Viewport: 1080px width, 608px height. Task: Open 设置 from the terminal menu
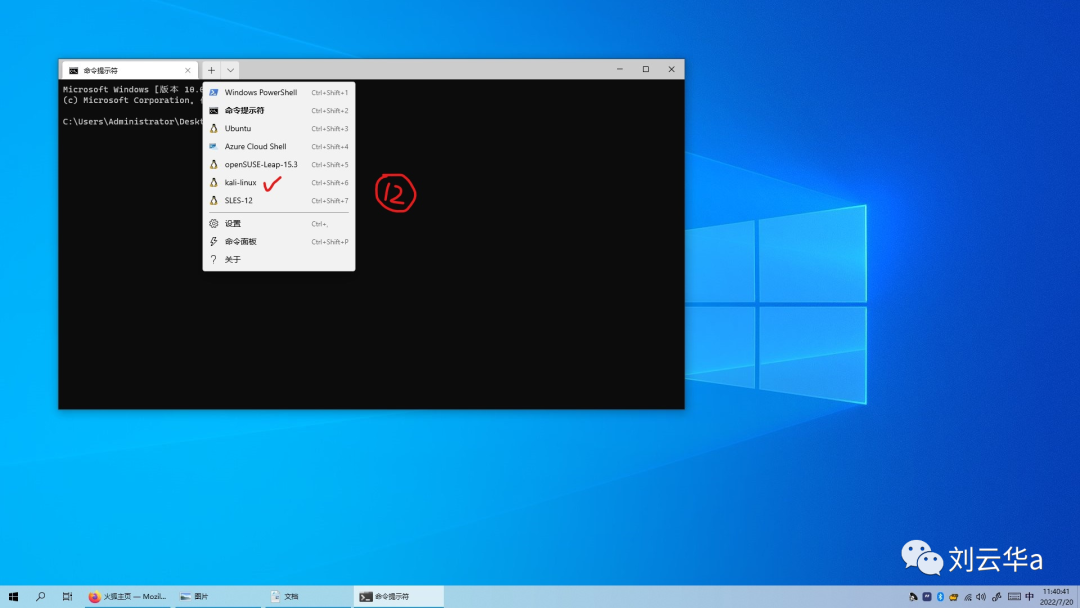pos(279,224)
